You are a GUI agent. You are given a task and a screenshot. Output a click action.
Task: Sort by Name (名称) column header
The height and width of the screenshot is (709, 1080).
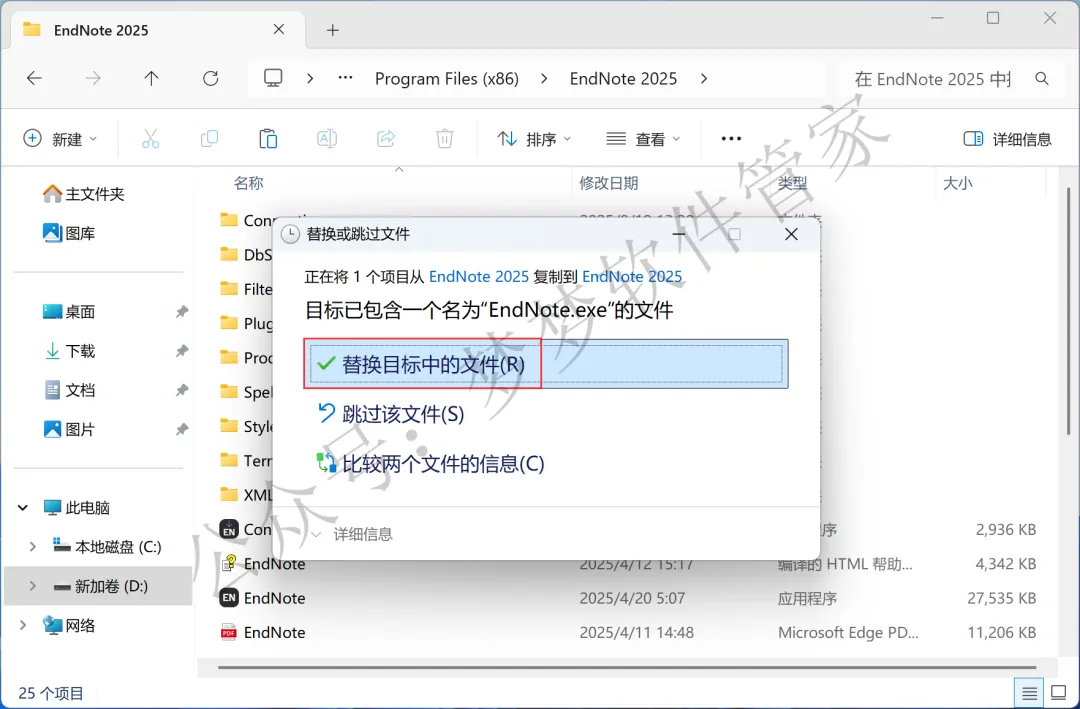[x=249, y=183]
